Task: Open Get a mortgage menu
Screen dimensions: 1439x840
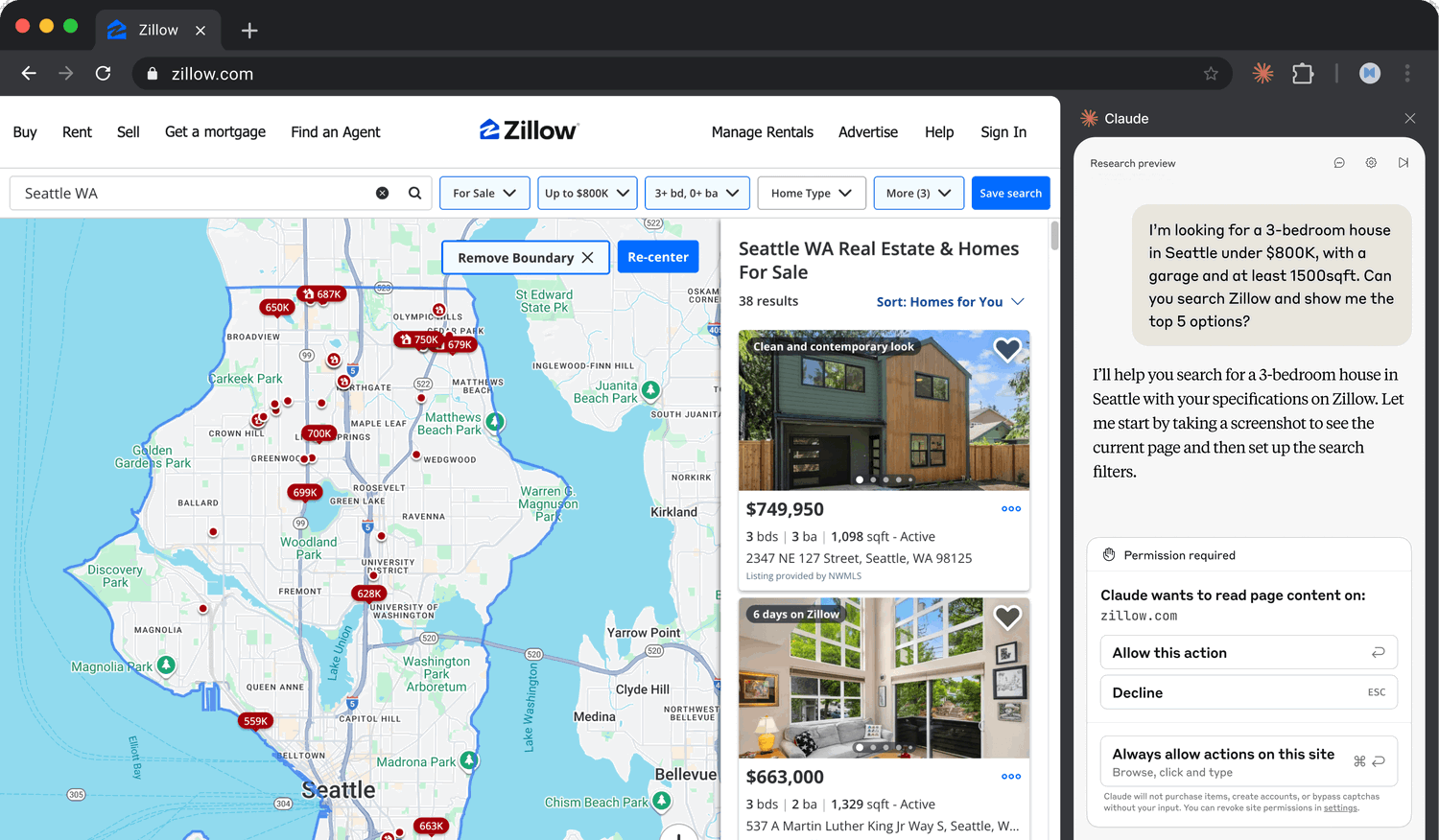Action: (215, 132)
